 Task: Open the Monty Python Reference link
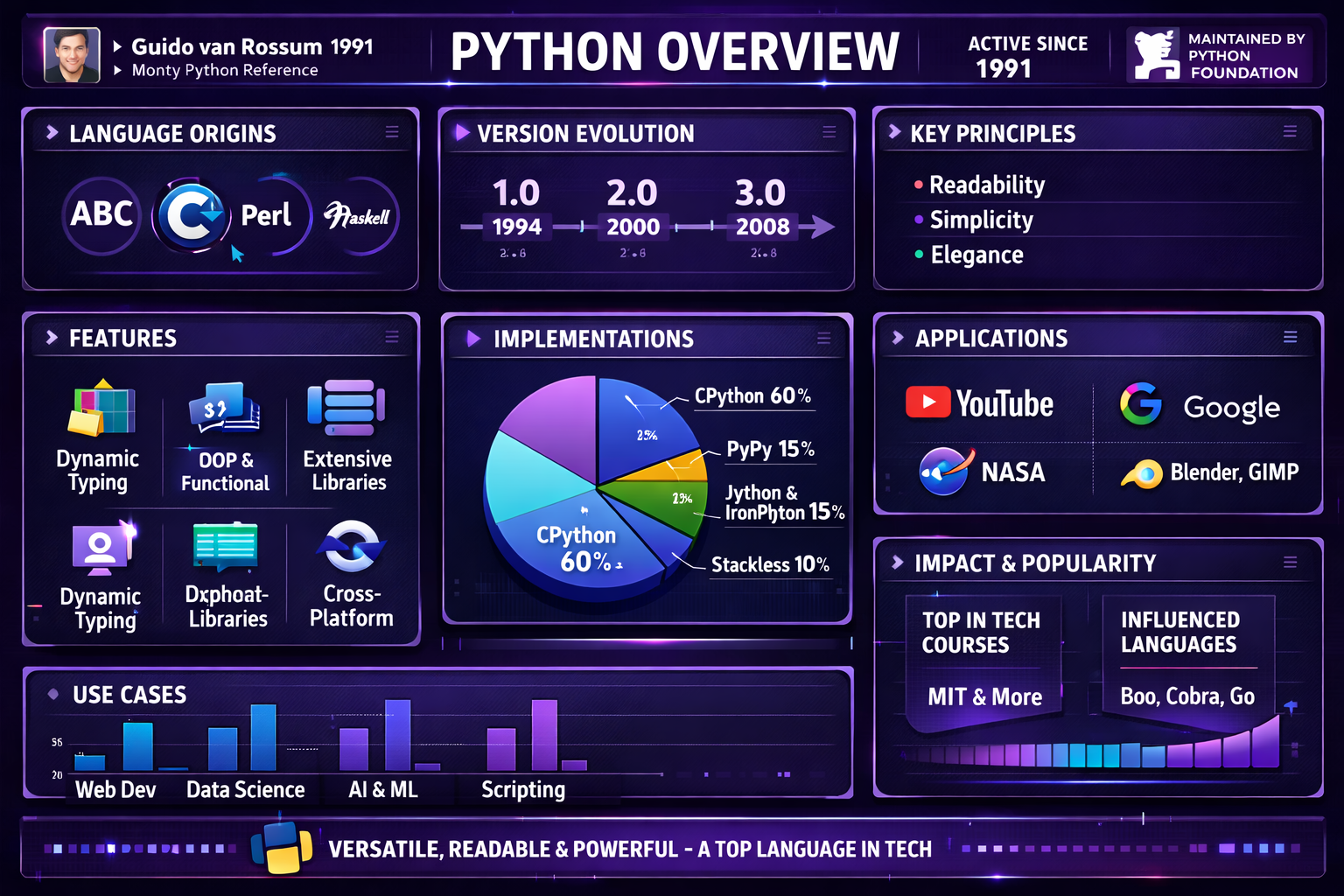coord(225,70)
